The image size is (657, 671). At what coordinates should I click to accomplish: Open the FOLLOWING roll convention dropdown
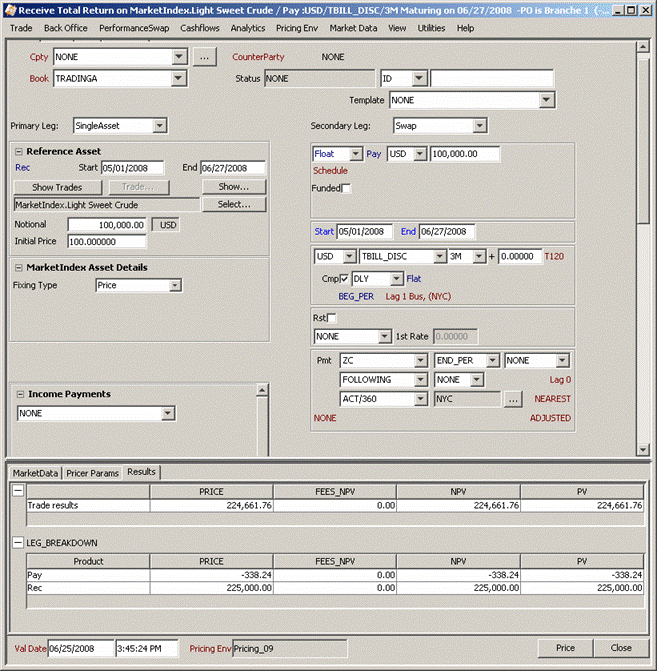coord(421,380)
